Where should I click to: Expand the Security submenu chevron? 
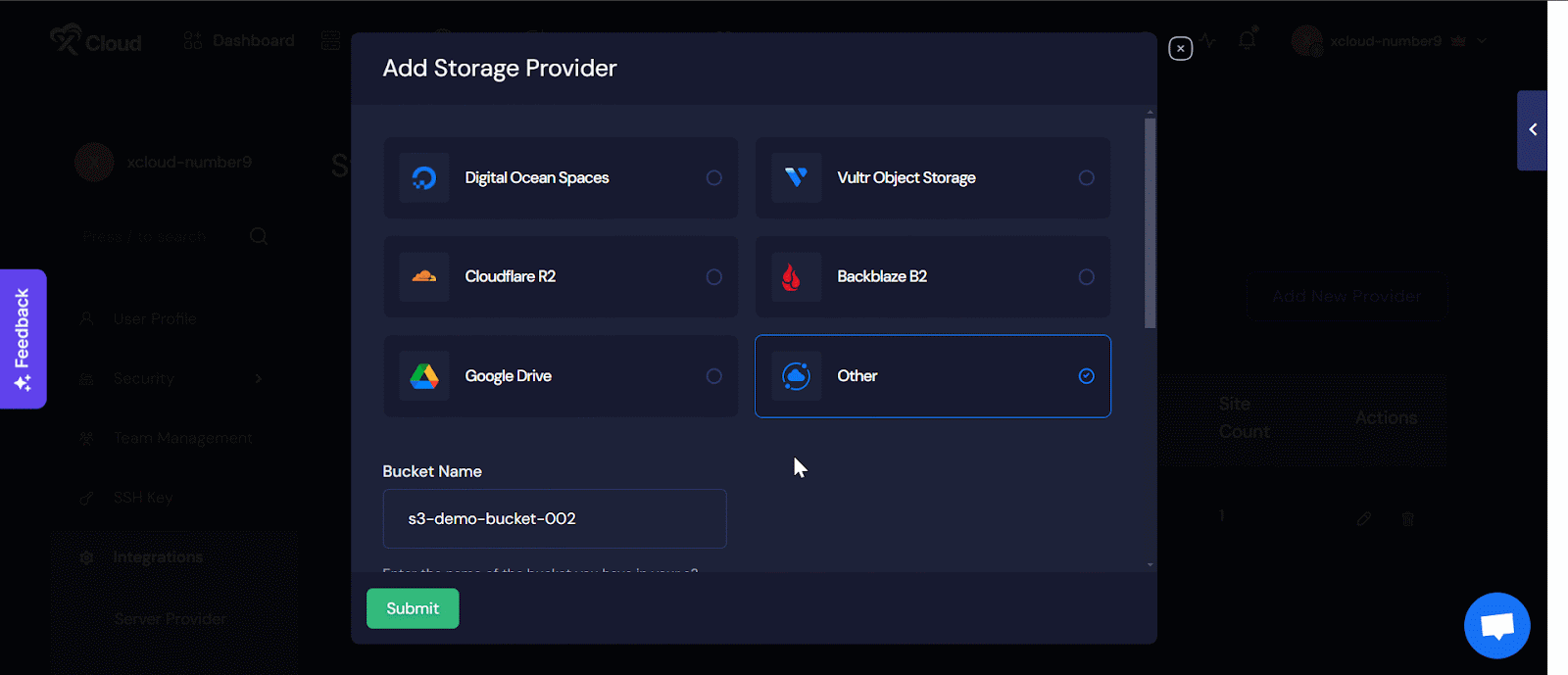click(x=259, y=378)
